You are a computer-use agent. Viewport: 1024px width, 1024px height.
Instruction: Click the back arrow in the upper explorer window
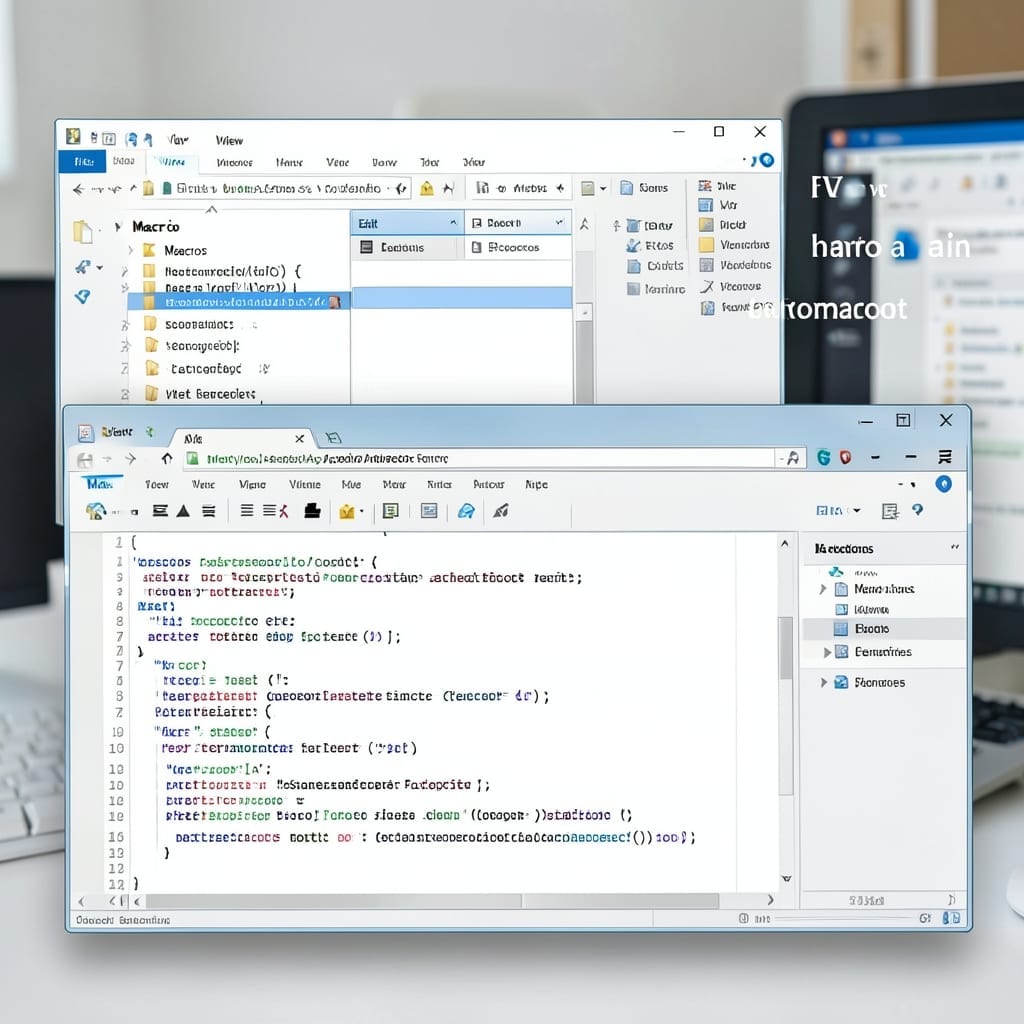79,189
